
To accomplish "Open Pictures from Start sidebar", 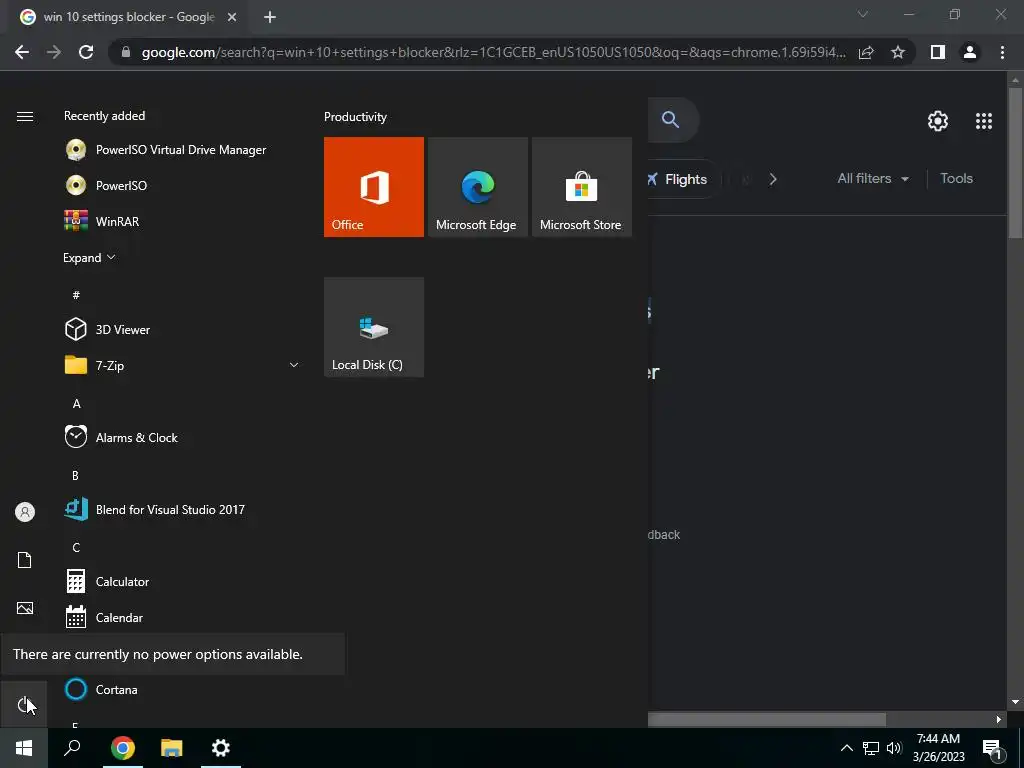I will [25, 608].
